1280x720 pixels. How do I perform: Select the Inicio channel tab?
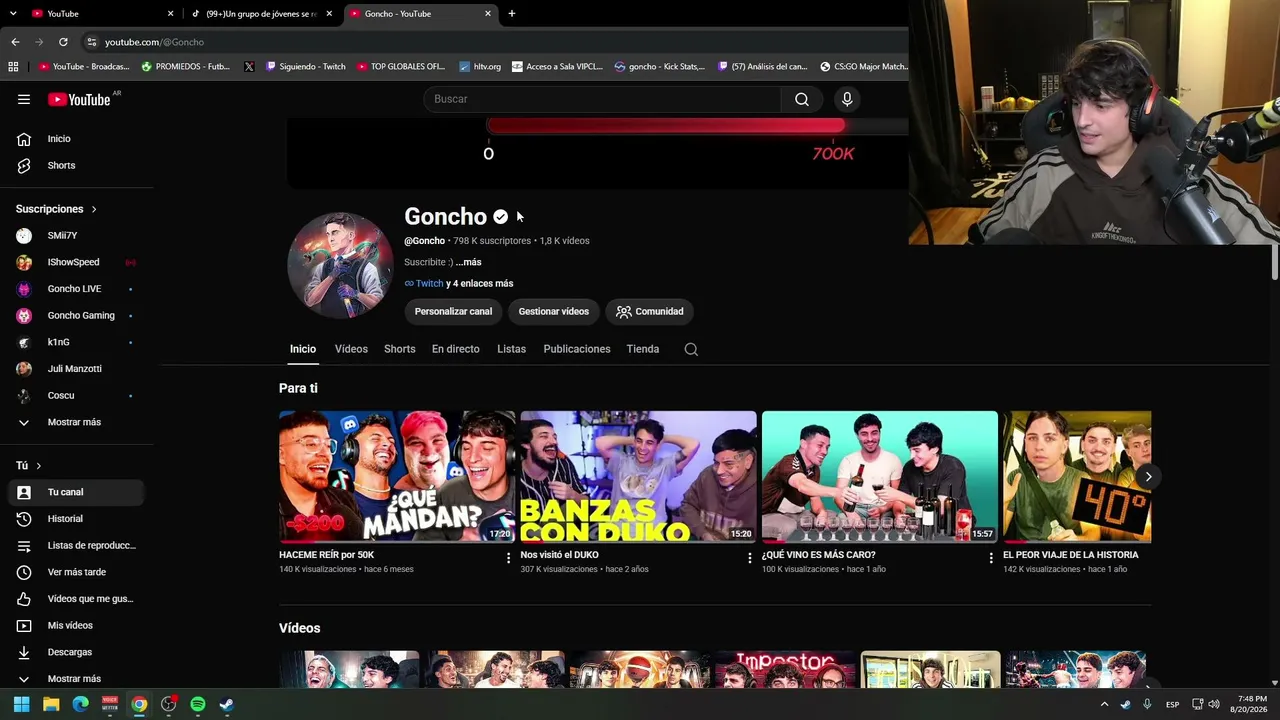point(303,349)
